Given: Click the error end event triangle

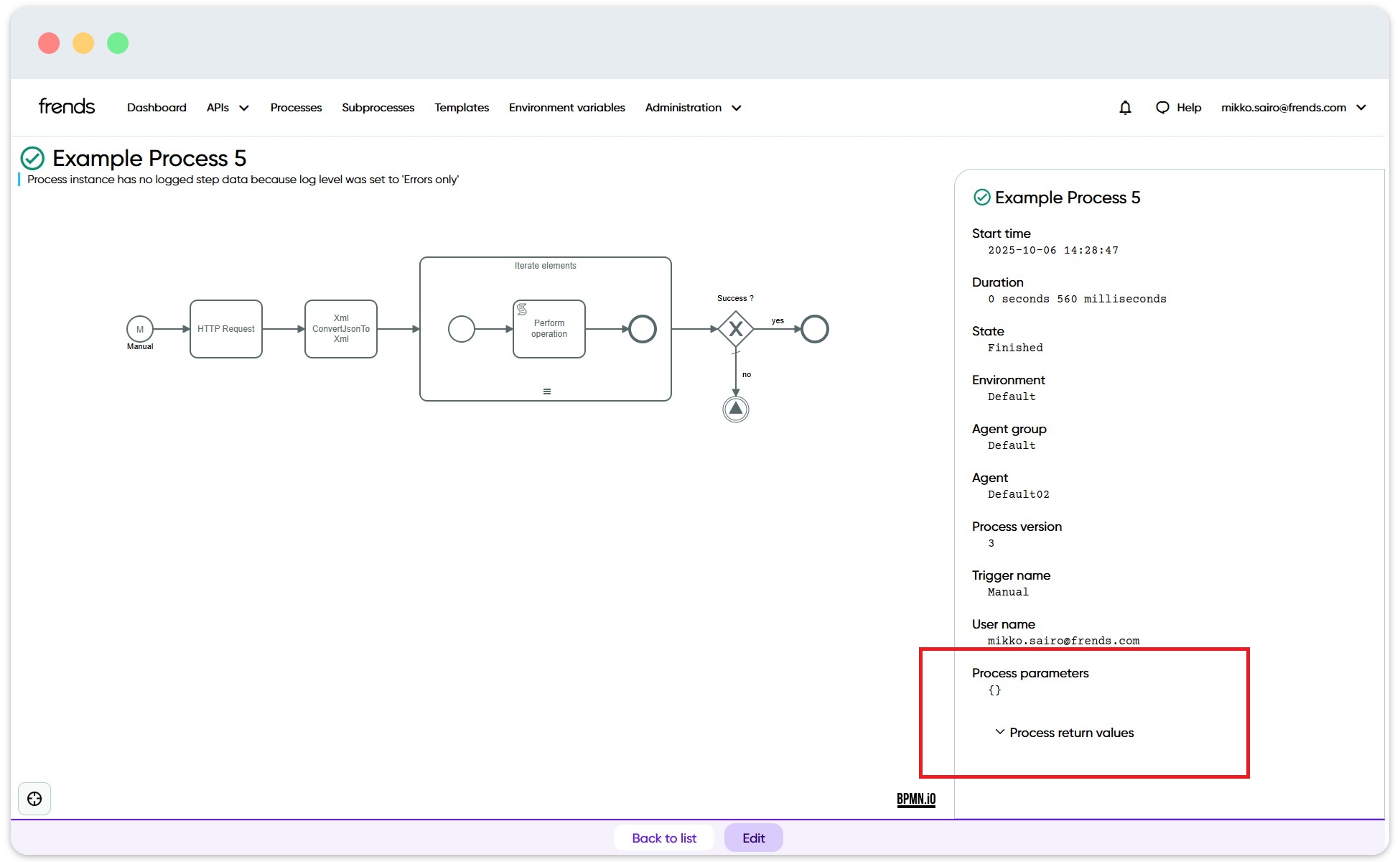Looking at the screenshot, I should [735, 409].
